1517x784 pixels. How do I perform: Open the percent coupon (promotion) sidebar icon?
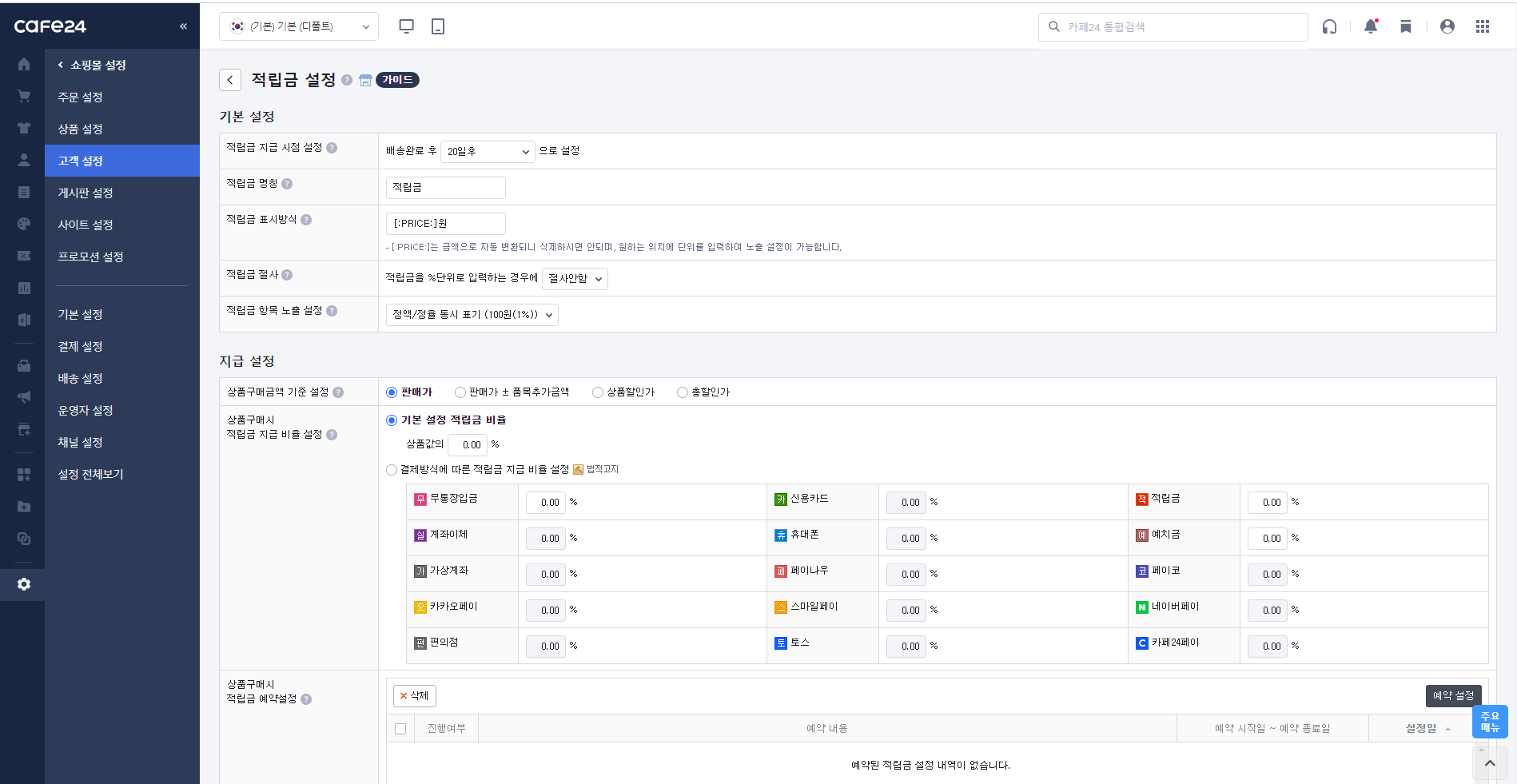[24, 256]
